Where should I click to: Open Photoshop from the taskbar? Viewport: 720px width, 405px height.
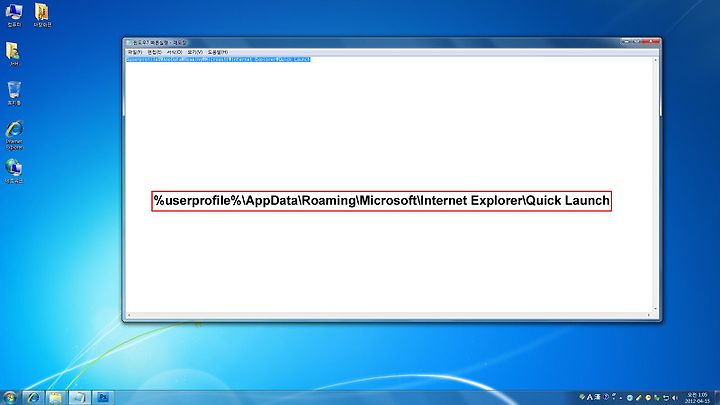[103, 398]
